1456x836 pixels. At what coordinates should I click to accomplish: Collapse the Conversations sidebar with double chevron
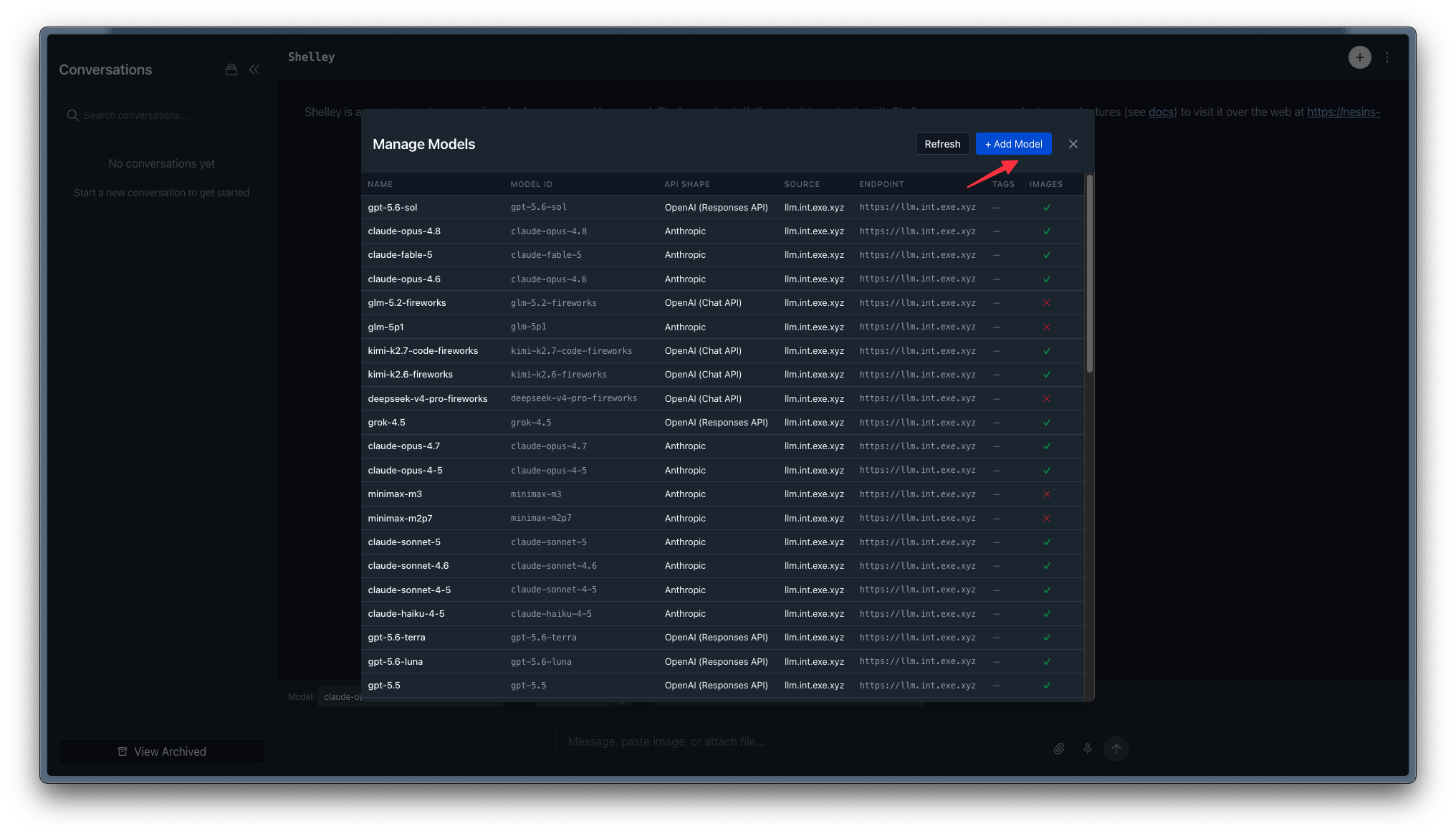click(254, 69)
